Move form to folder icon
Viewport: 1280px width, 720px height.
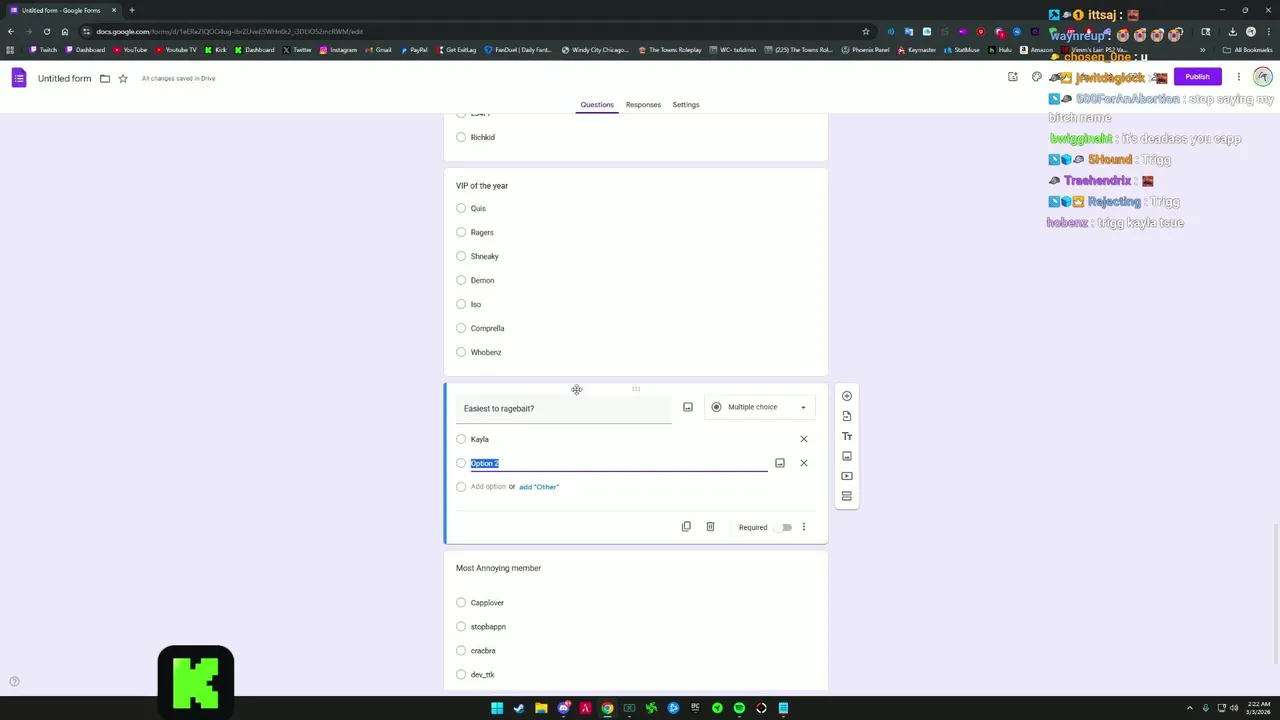click(105, 78)
